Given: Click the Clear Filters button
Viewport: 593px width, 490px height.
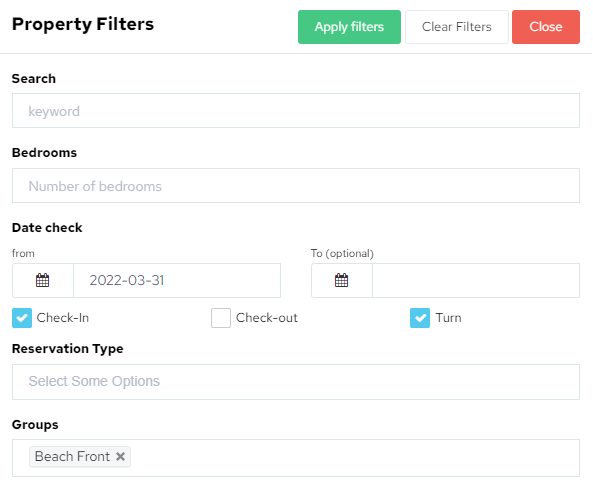Looking at the screenshot, I should pyautogui.click(x=456, y=27).
